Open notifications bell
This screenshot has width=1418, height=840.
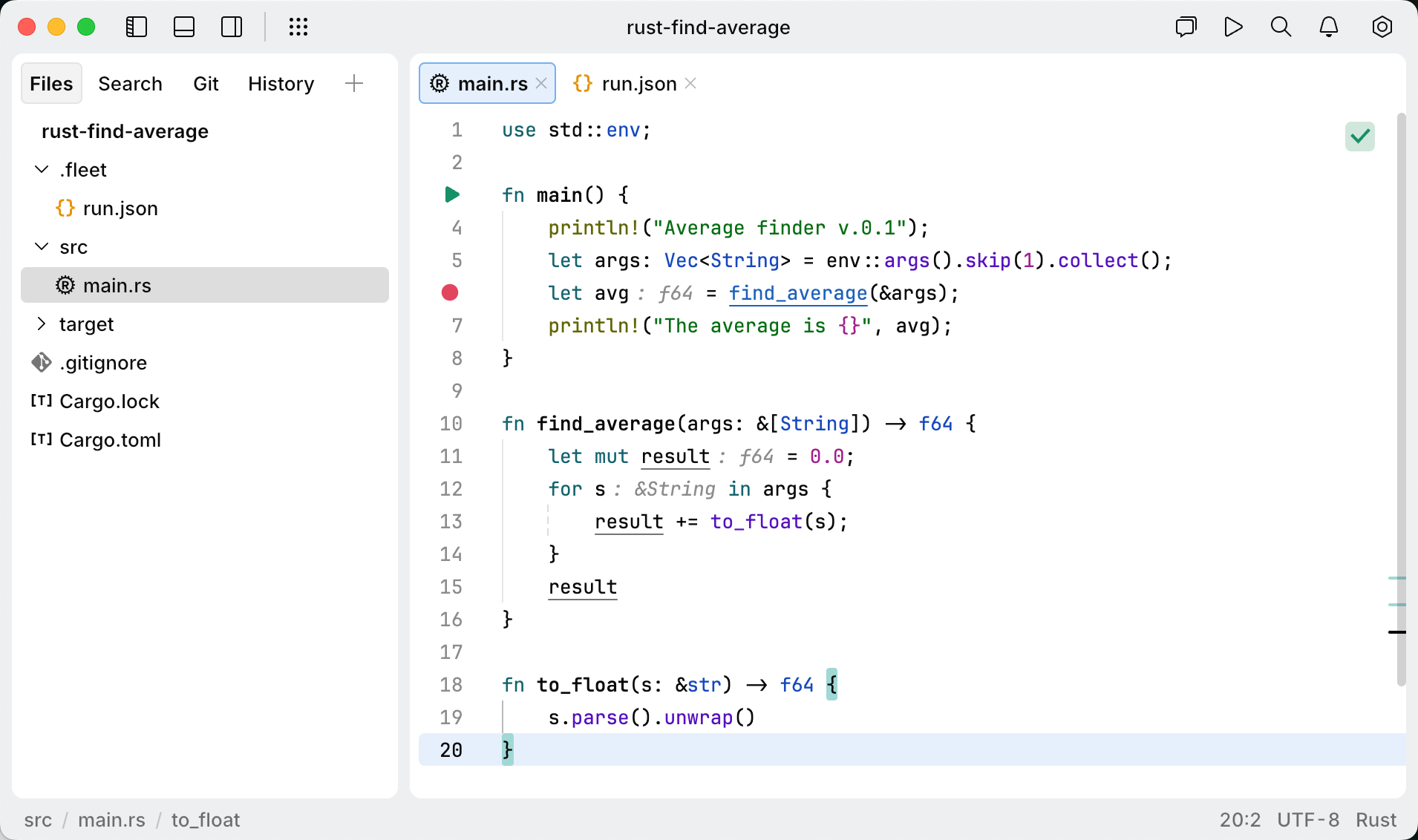tap(1328, 27)
